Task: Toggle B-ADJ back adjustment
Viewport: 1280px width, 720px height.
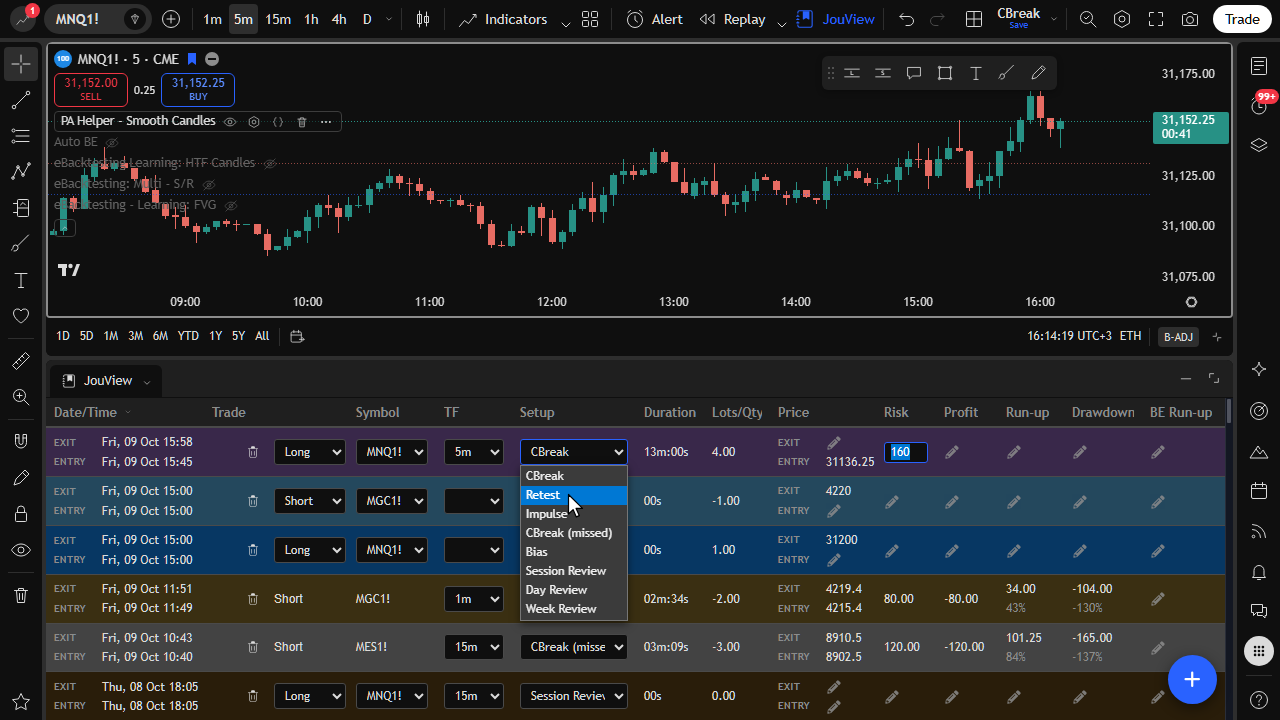Action: [1177, 337]
